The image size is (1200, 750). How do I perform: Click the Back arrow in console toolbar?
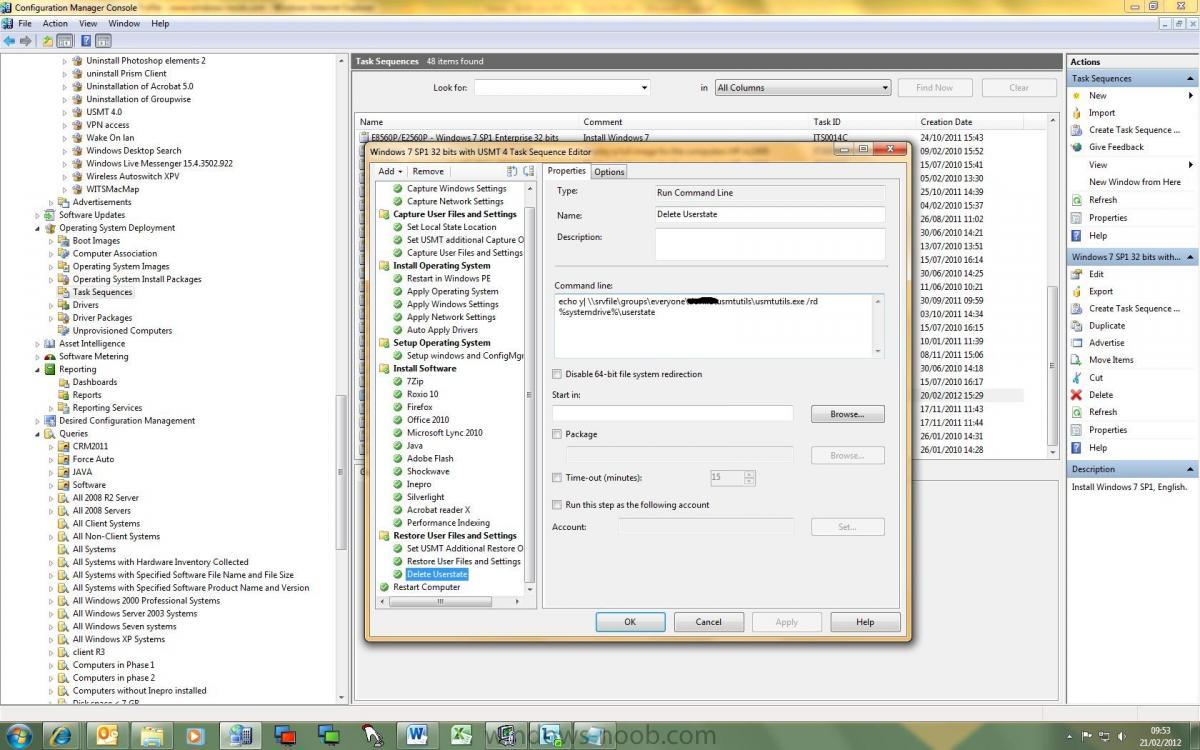click(x=9, y=41)
